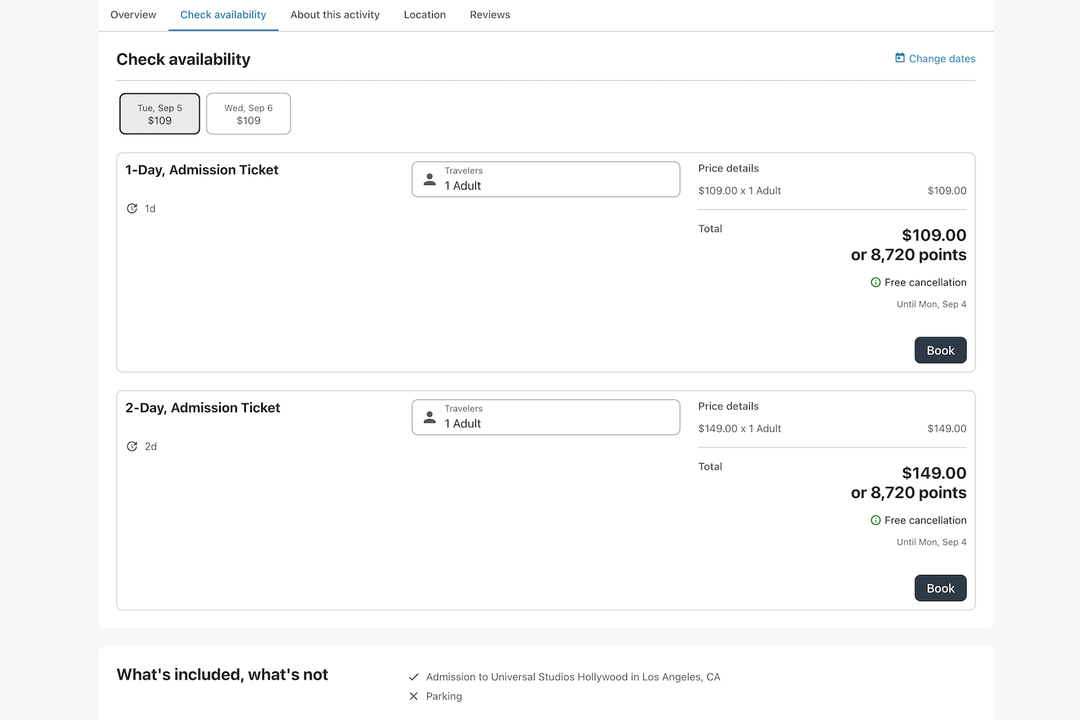Image resolution: width=1080 pixels, height=720 pixels.
Task: Click info icon beside 2-Day Free cancellation
Action: tap(876, 521)
